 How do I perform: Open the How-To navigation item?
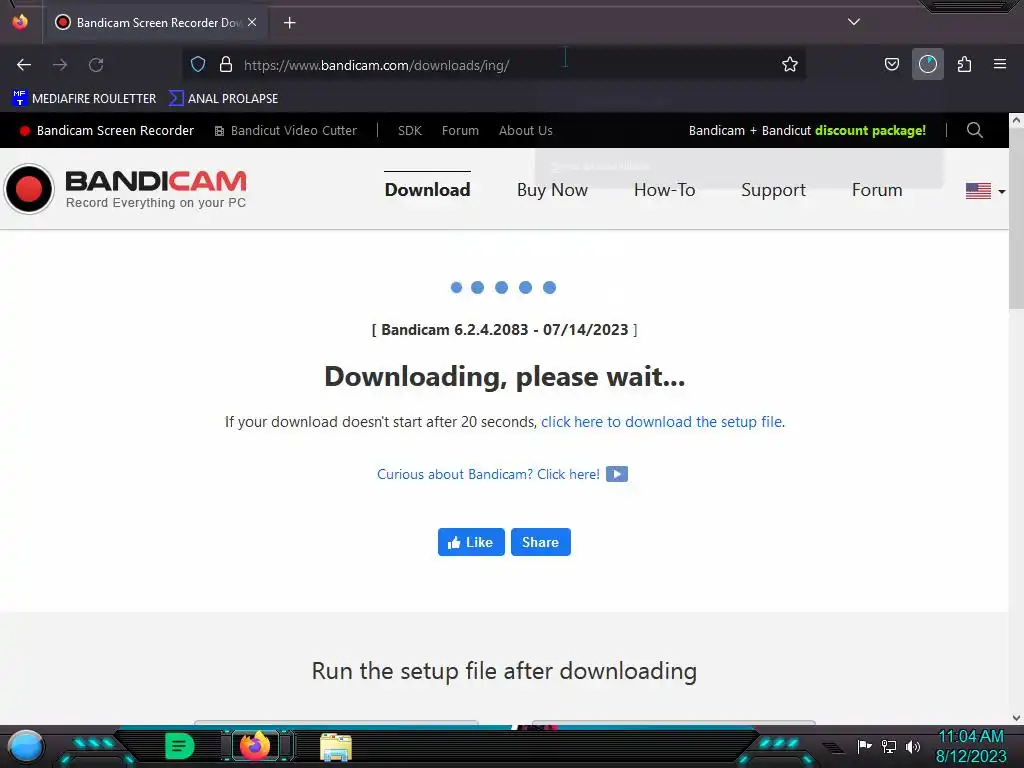[664, 189]
